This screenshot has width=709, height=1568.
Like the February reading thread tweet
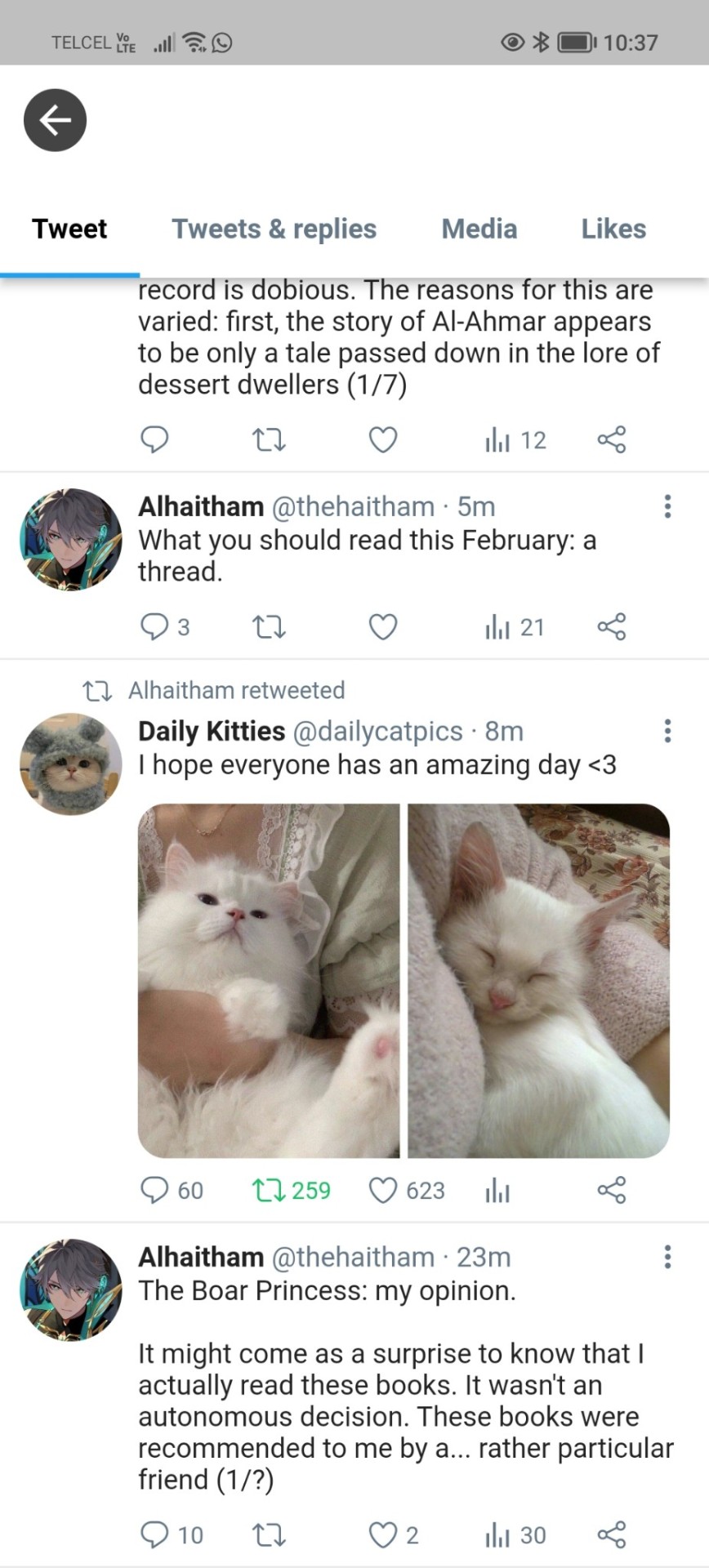tap(383, 627)
